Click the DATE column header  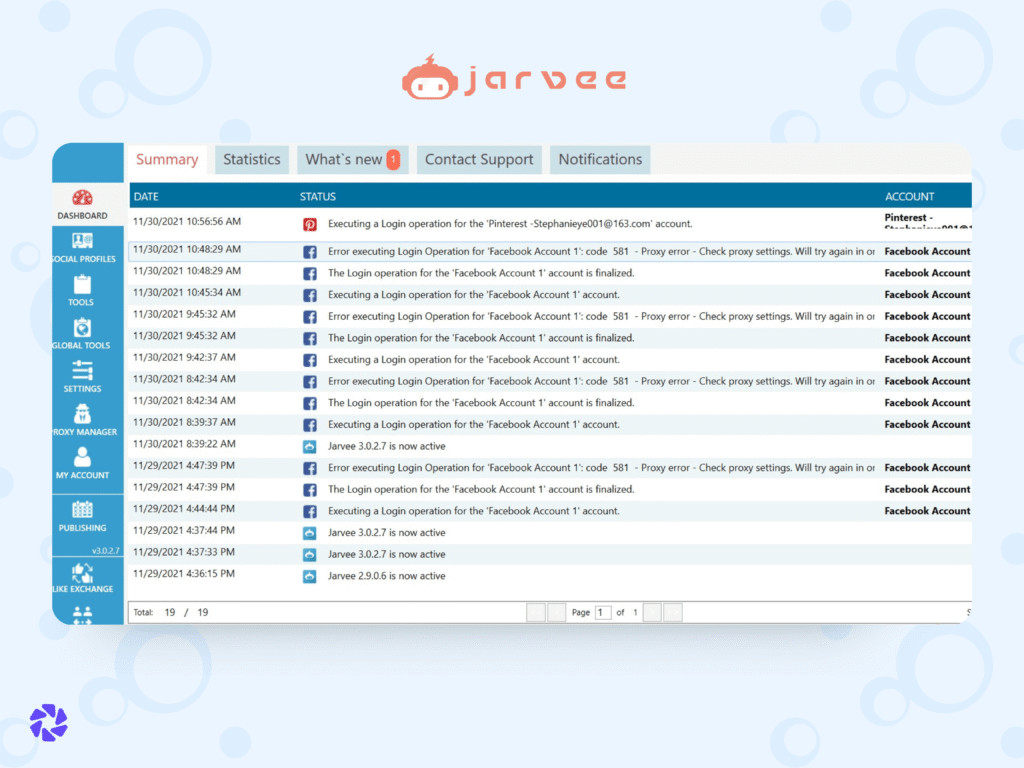[146, 196]
